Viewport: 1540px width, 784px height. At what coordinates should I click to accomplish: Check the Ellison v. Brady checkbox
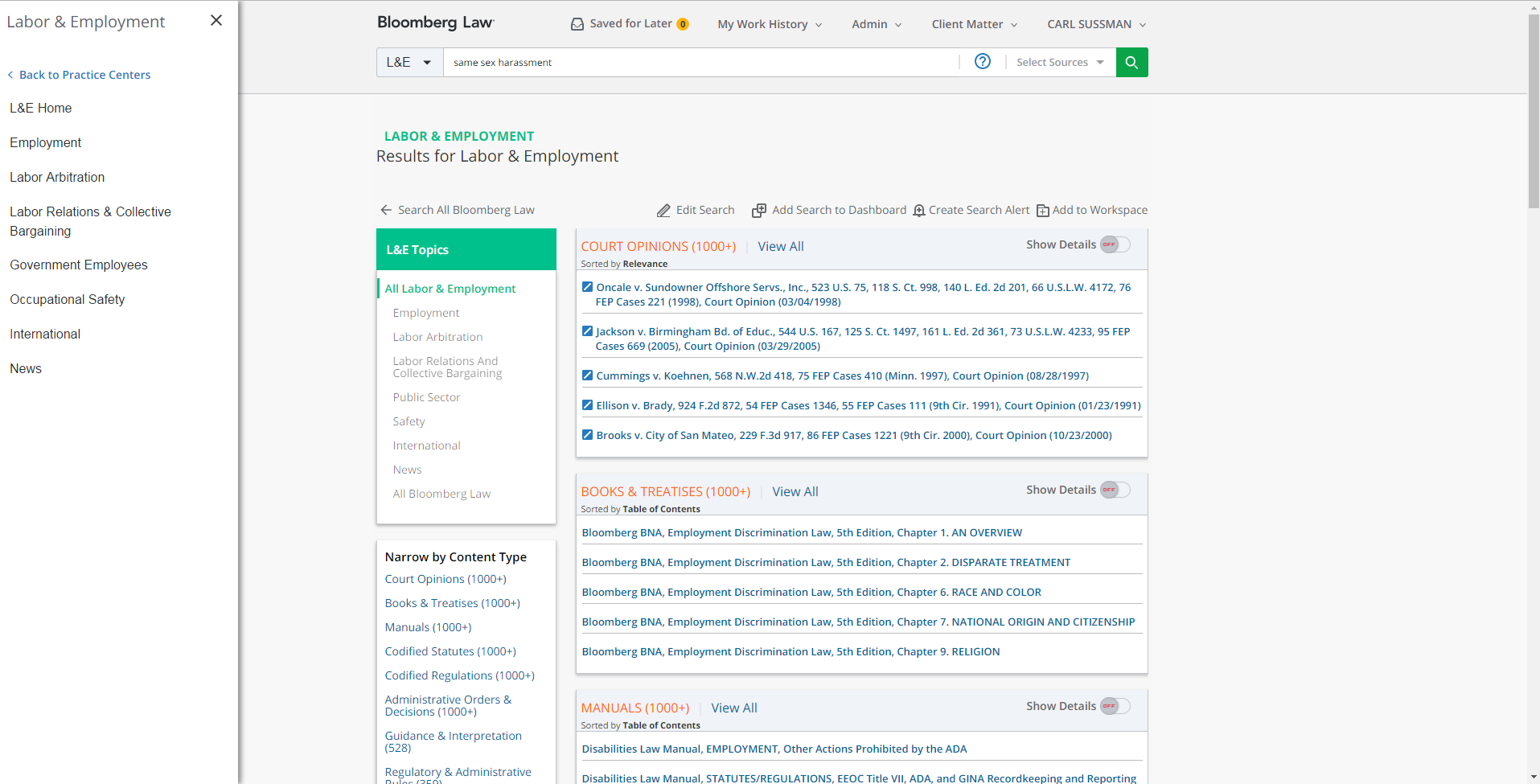587,405
